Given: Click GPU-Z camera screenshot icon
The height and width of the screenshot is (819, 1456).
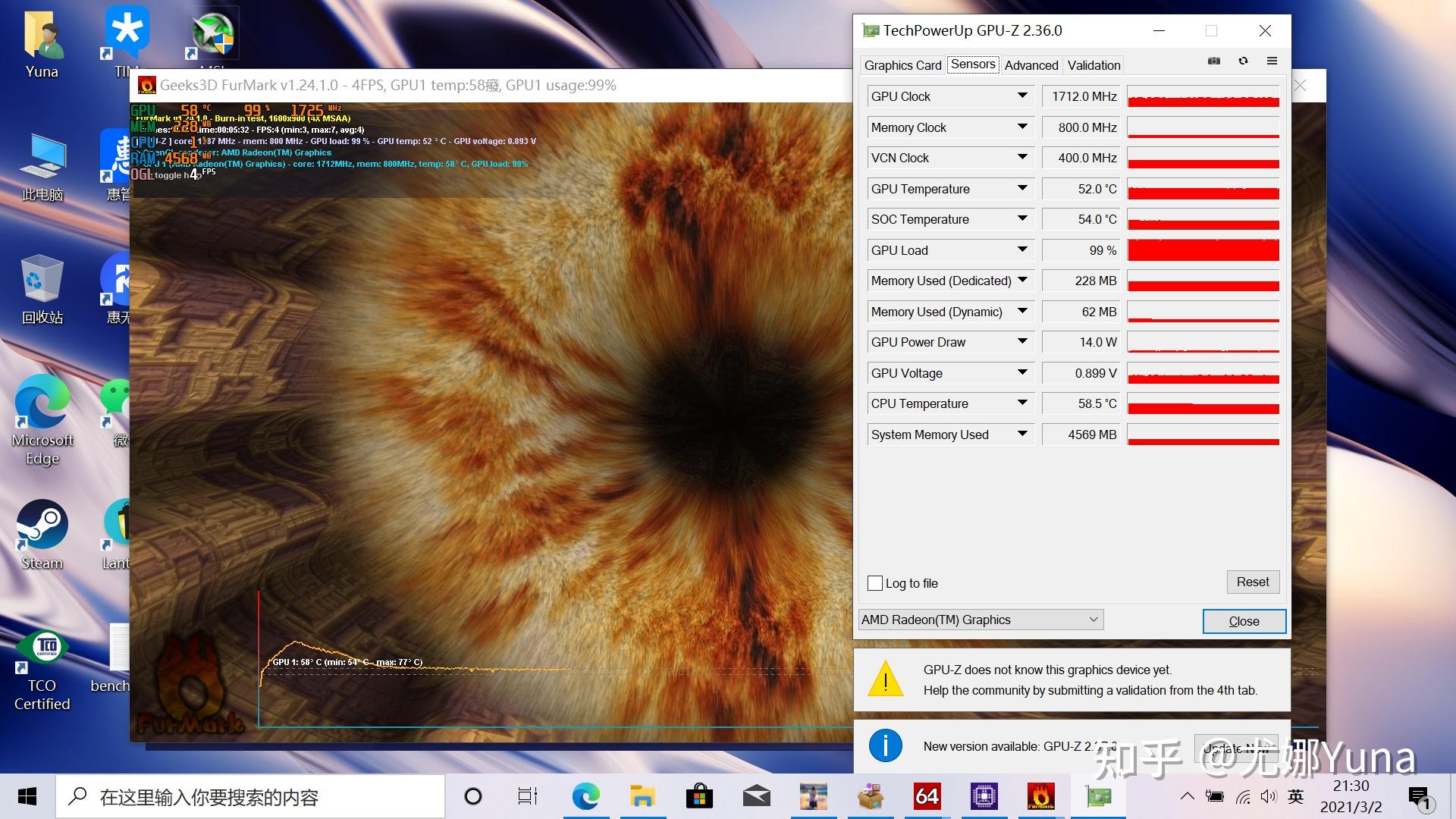Looking at the screenshot, I should tap(1214, 62).
